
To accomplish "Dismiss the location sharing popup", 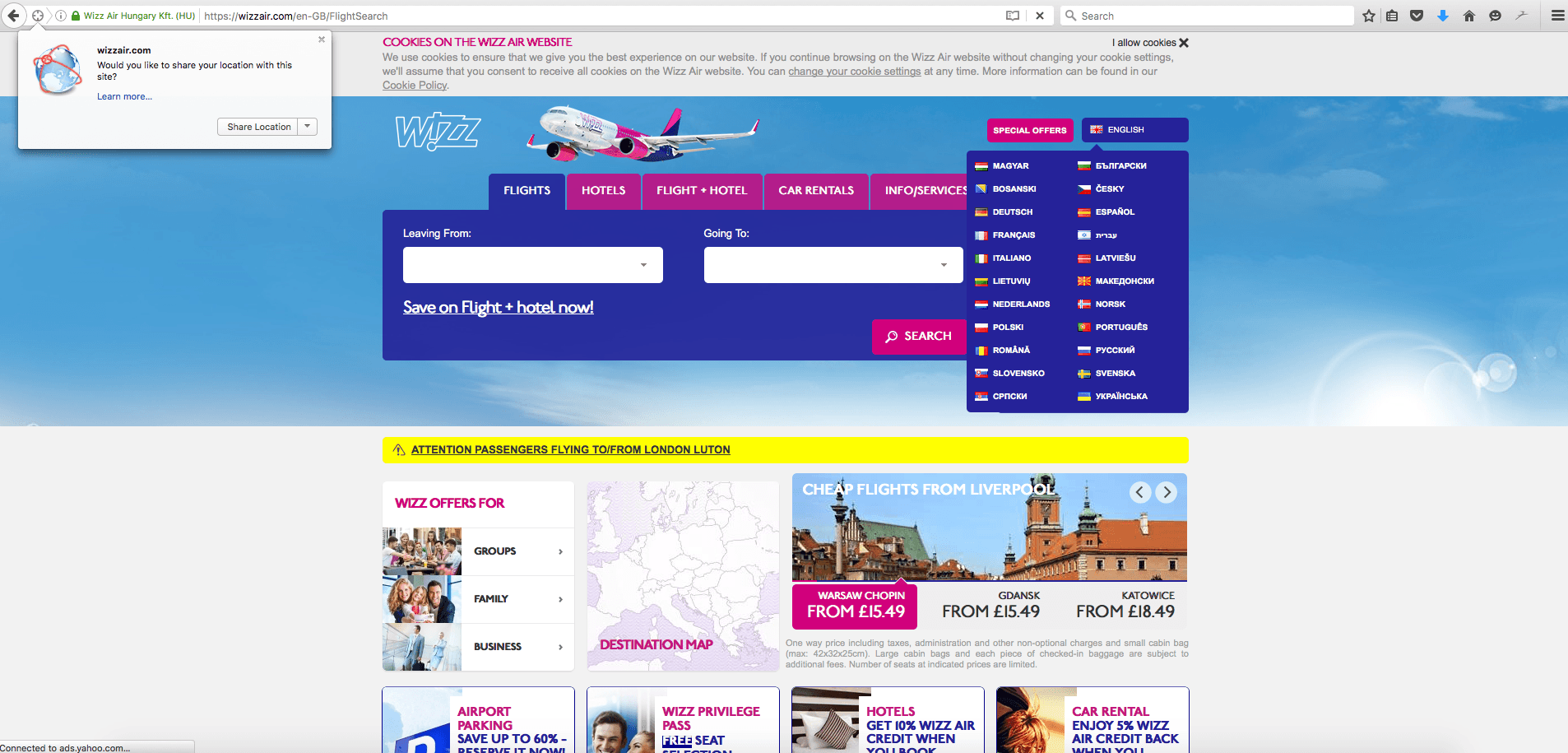I will [322, 40].
